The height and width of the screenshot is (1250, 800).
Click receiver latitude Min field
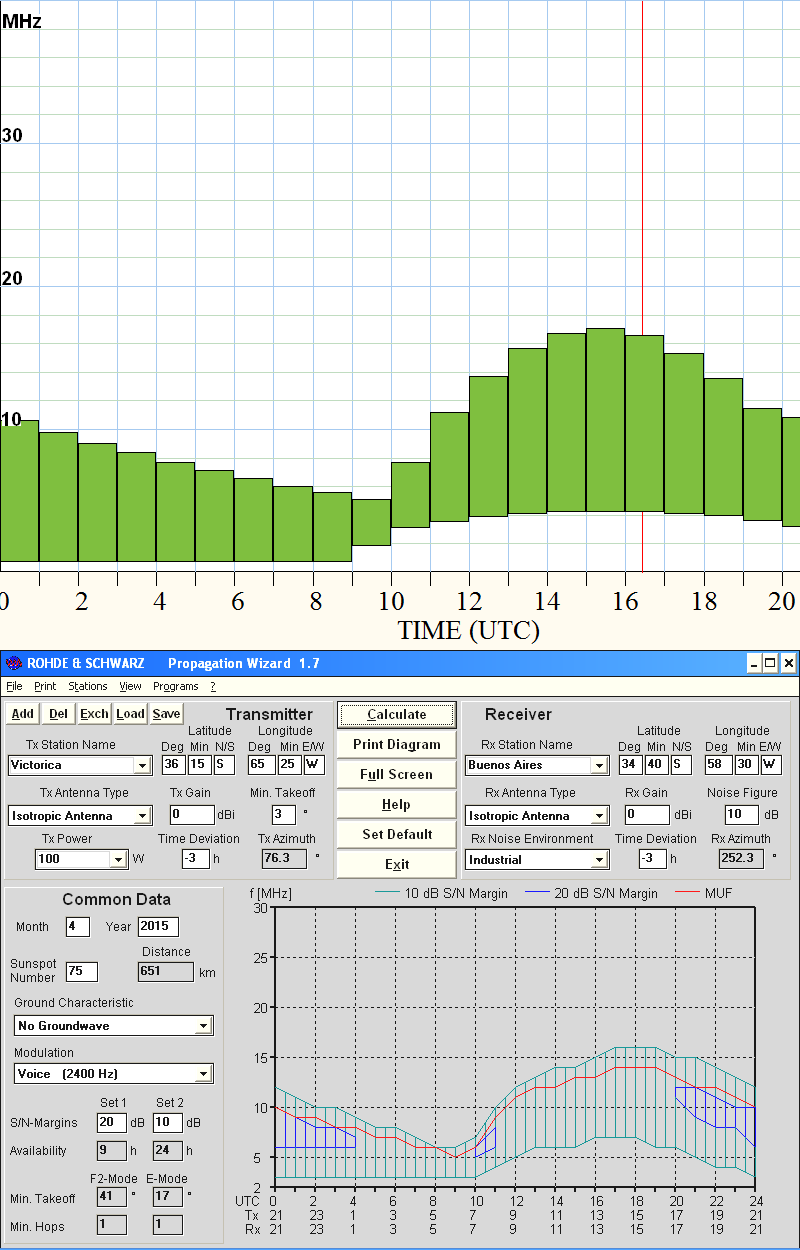coord(655,765)
